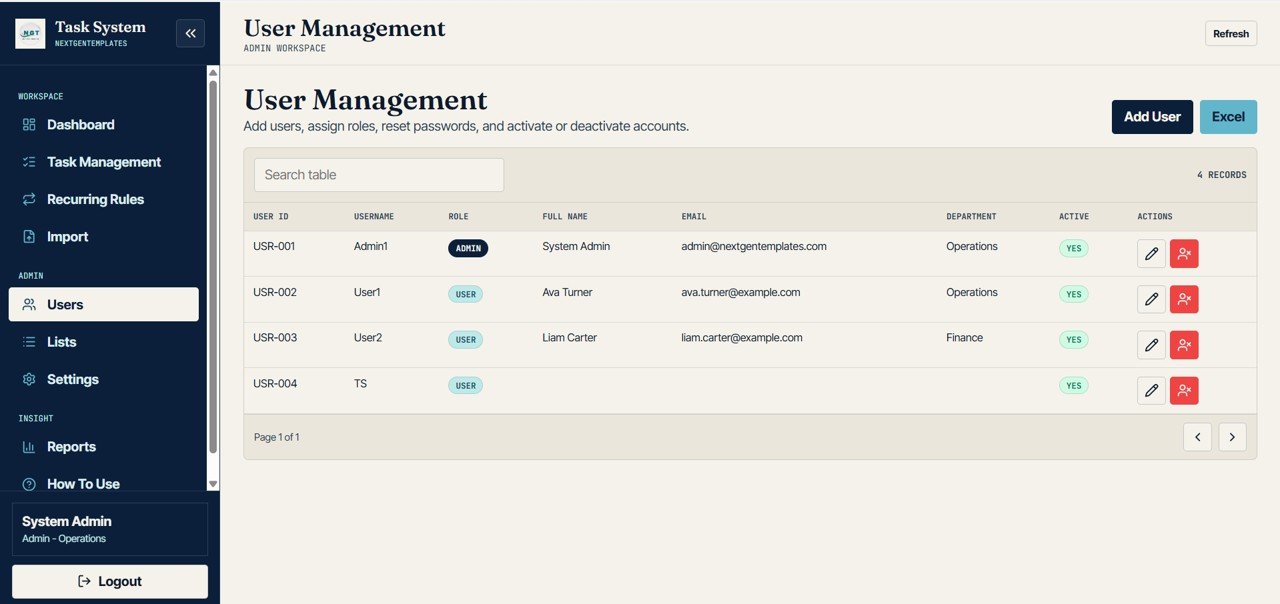
Task: Click YES badge in USR-004 row
Action: pos(1074,385)
